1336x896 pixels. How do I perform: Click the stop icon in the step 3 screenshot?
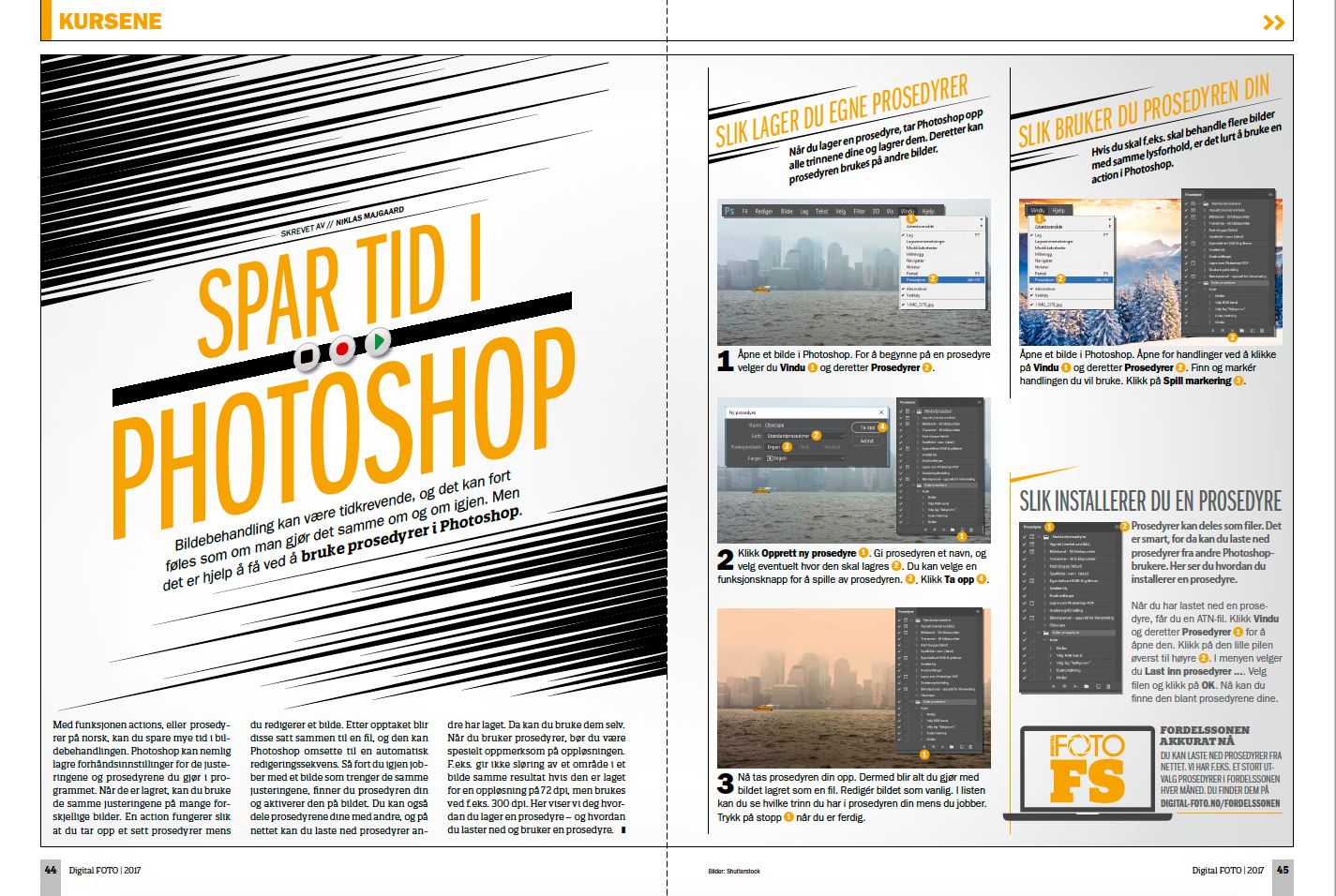click(925, 747)
